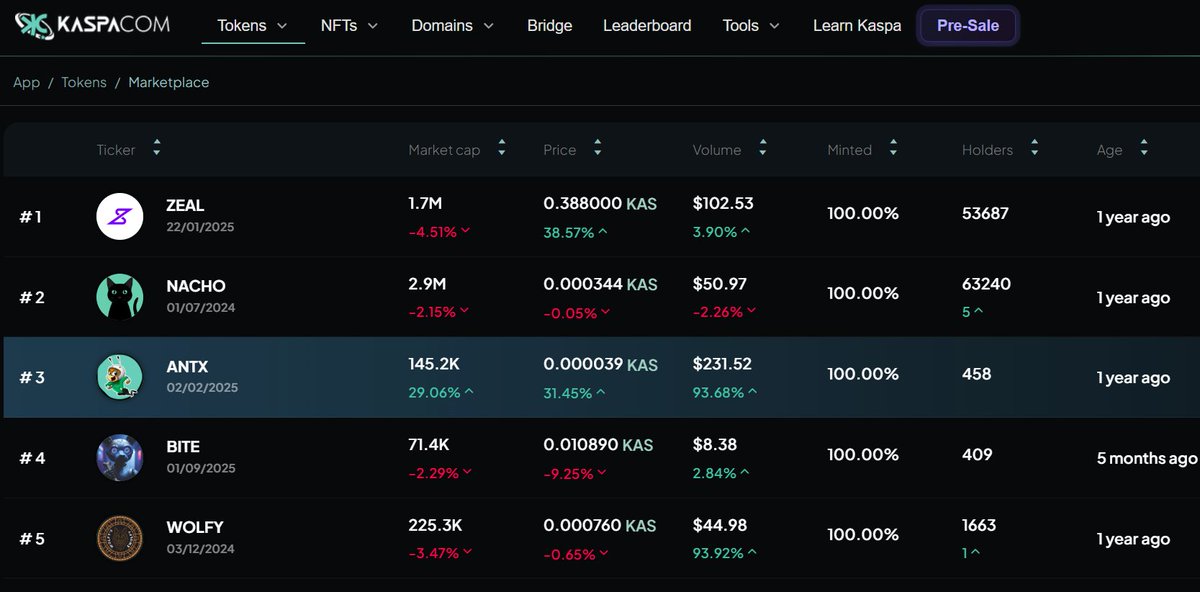Click rank #3 in ANTX row
The image size is (1200, 592).
(32, 378)
